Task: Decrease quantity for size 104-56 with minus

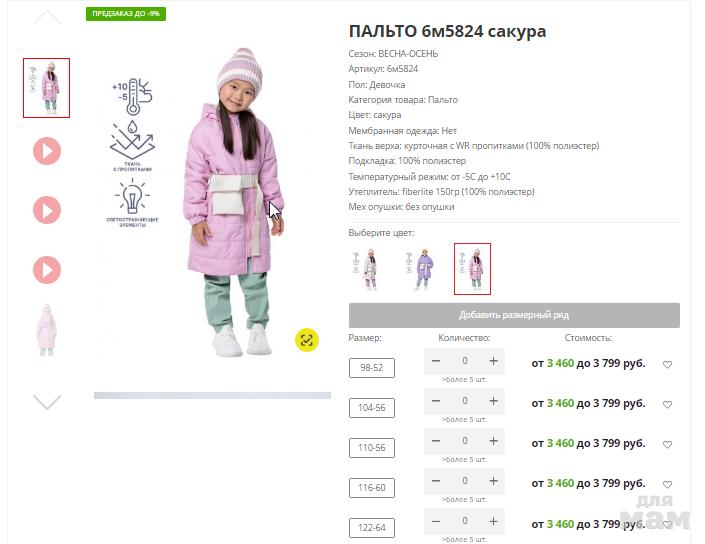Action: pyautogui.click(x=436, y=401)
